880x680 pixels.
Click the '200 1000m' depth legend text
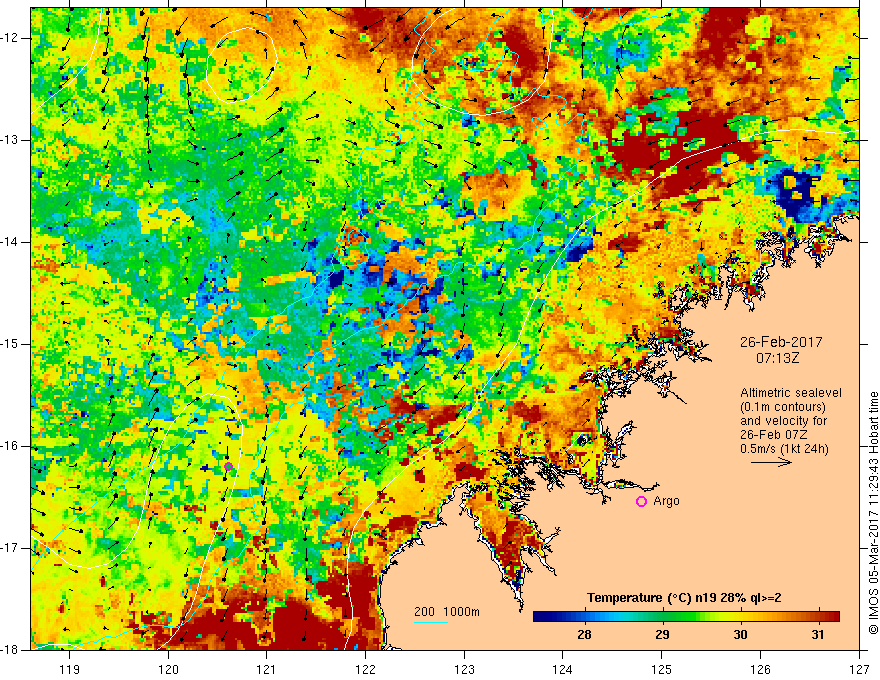(x=447, y=612)
